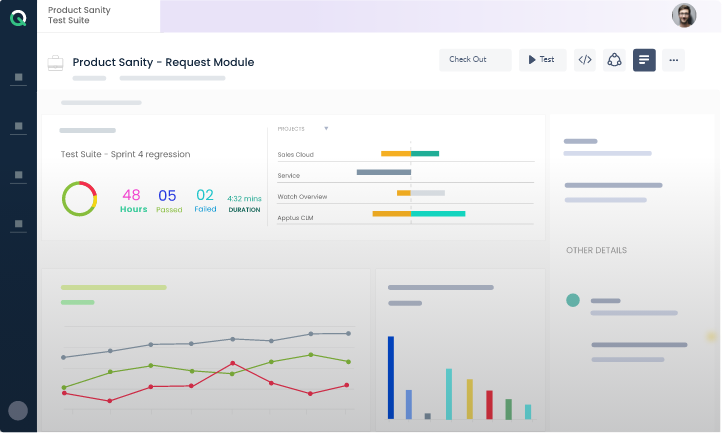
Task: Open the code view icon
Action: coord(585,60)
